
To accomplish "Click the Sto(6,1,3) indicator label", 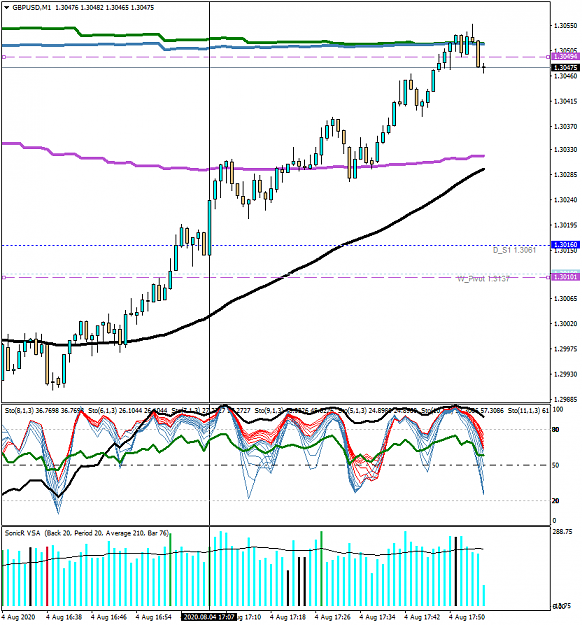I will 103,410.
